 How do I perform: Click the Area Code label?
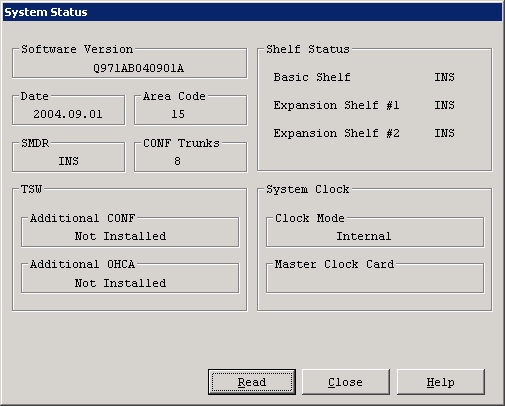click(x=174, y=96)
